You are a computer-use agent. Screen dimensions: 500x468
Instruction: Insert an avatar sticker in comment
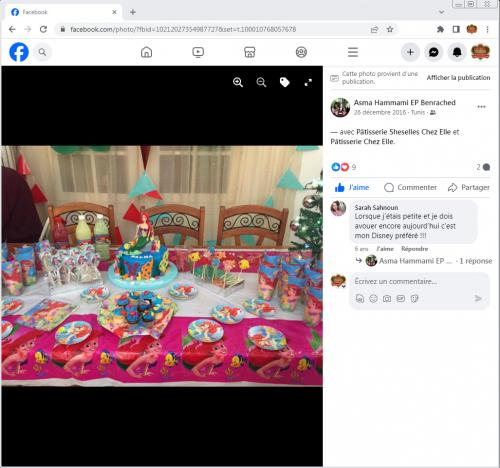coord(360,299)
